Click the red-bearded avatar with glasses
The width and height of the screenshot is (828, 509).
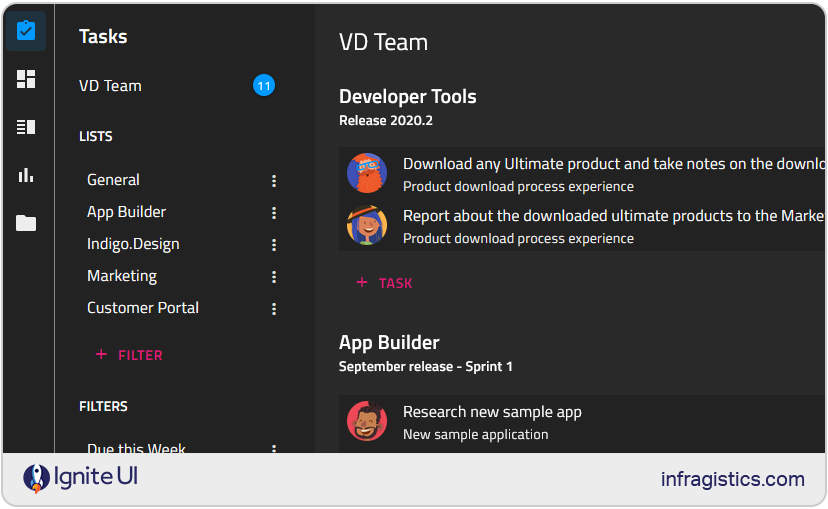[x=367, y=173]
